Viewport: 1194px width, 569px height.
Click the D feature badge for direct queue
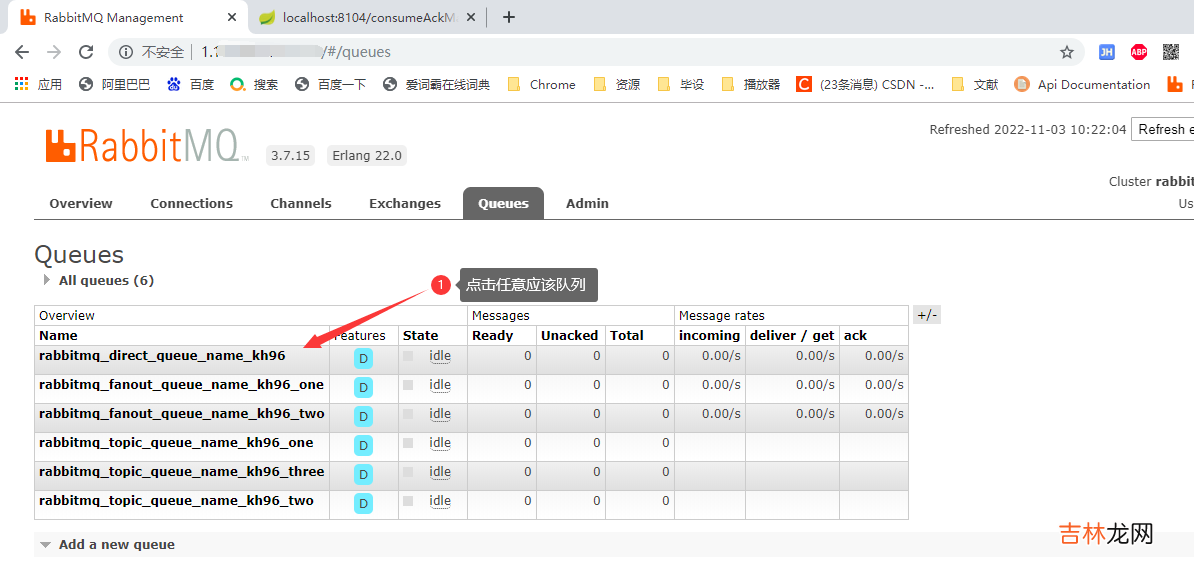tap(363, 358)
